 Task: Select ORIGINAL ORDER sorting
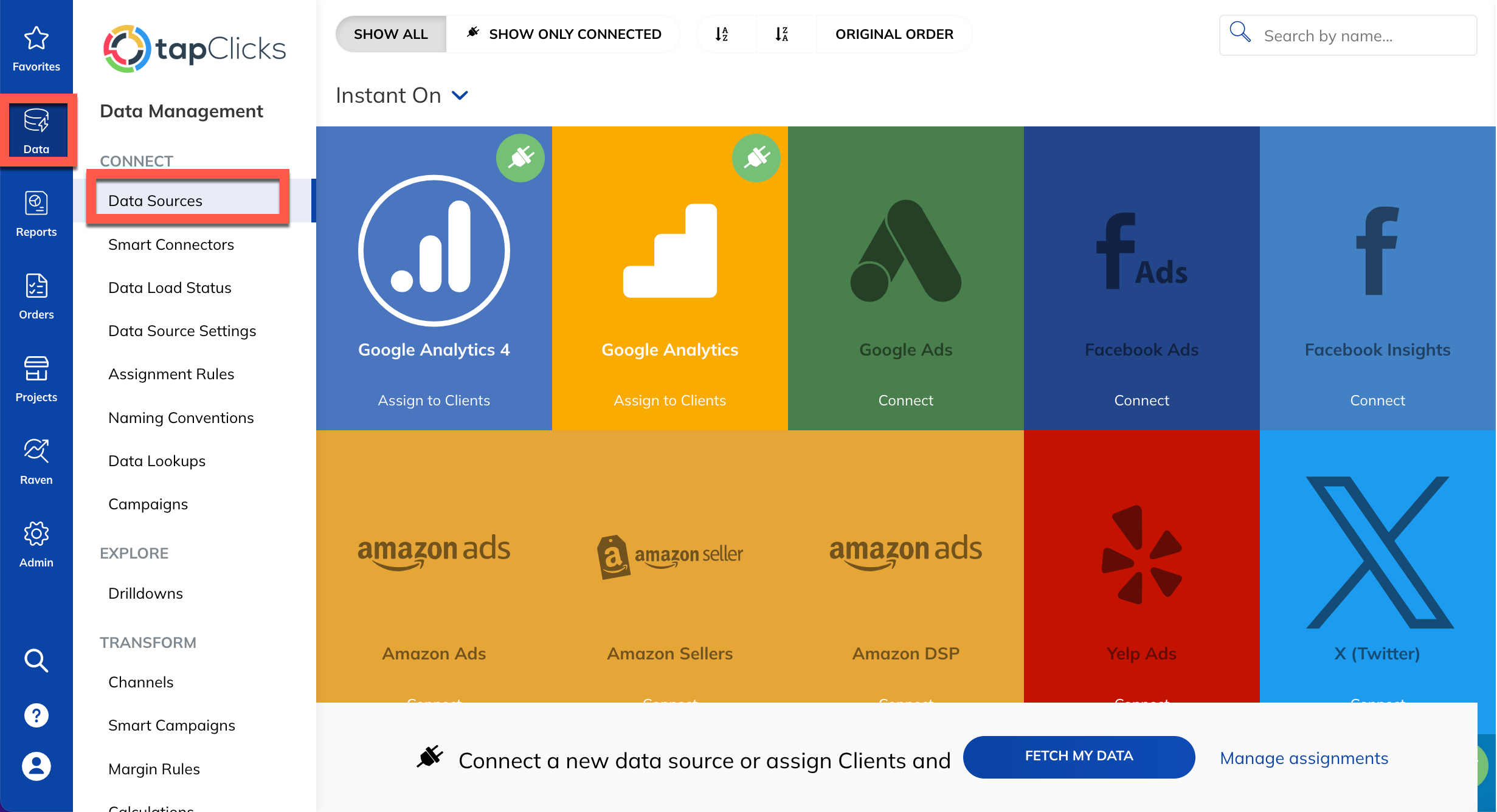(894, 34)
